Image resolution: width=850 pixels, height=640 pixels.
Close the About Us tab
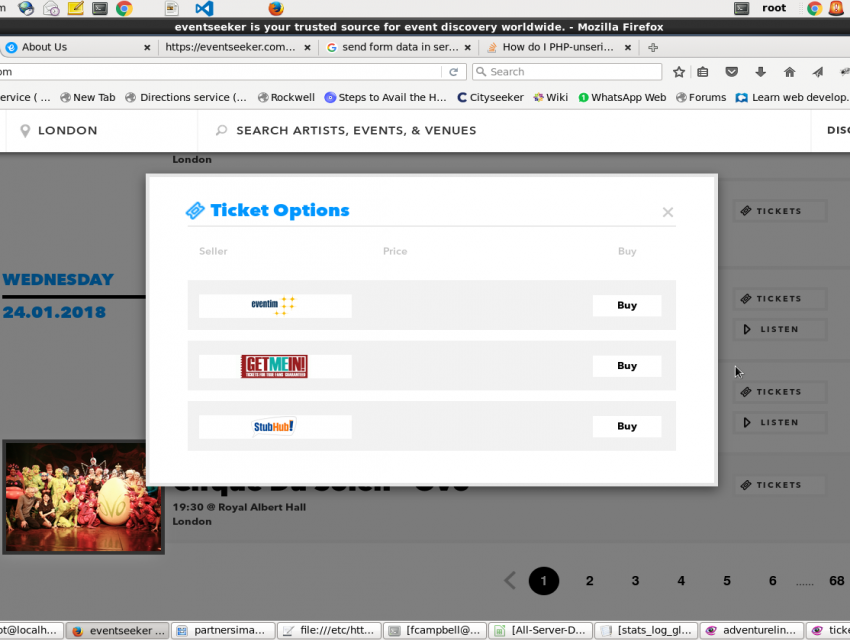(x=147, y=48)
